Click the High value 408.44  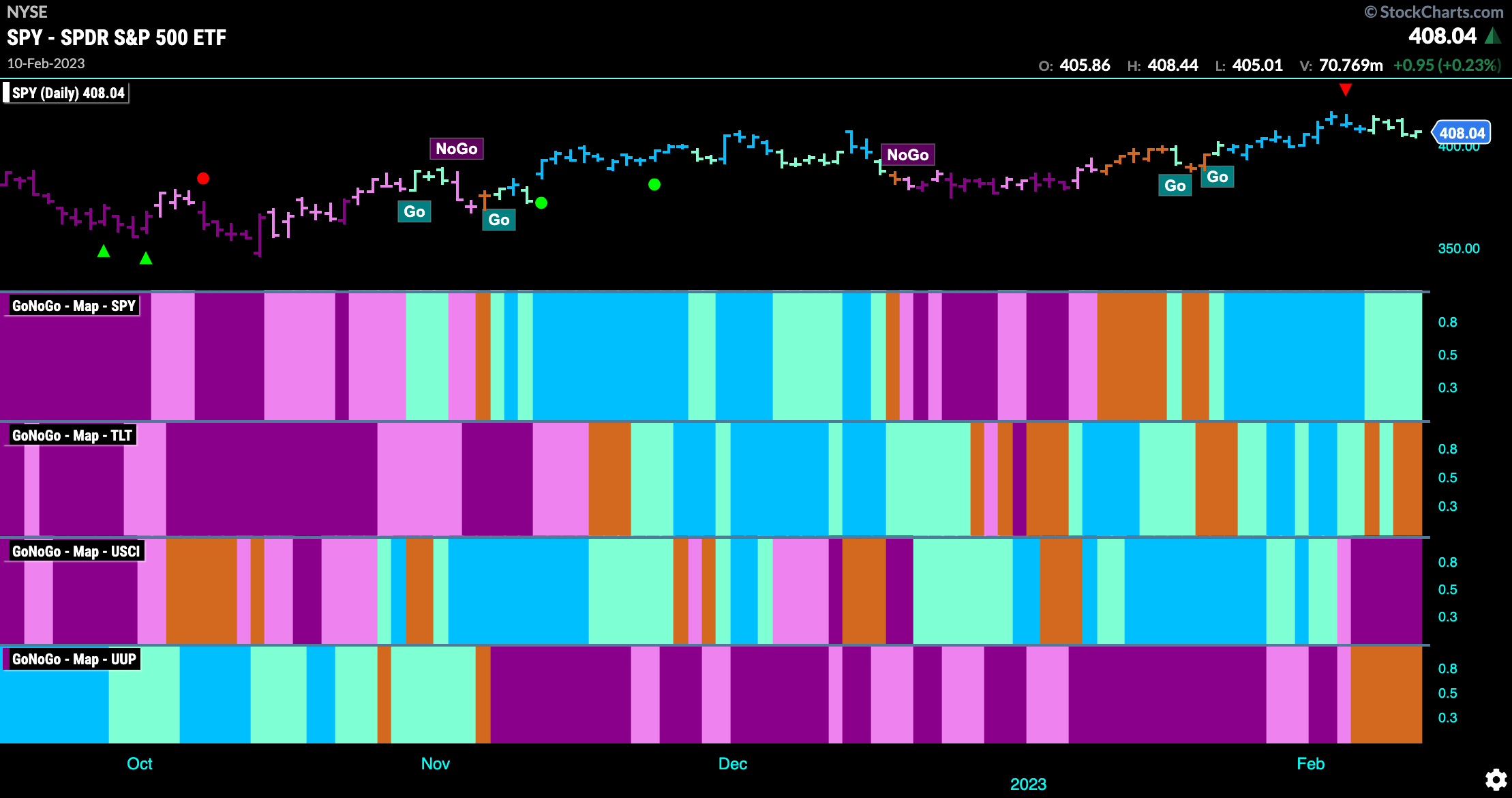[1173, 65]
